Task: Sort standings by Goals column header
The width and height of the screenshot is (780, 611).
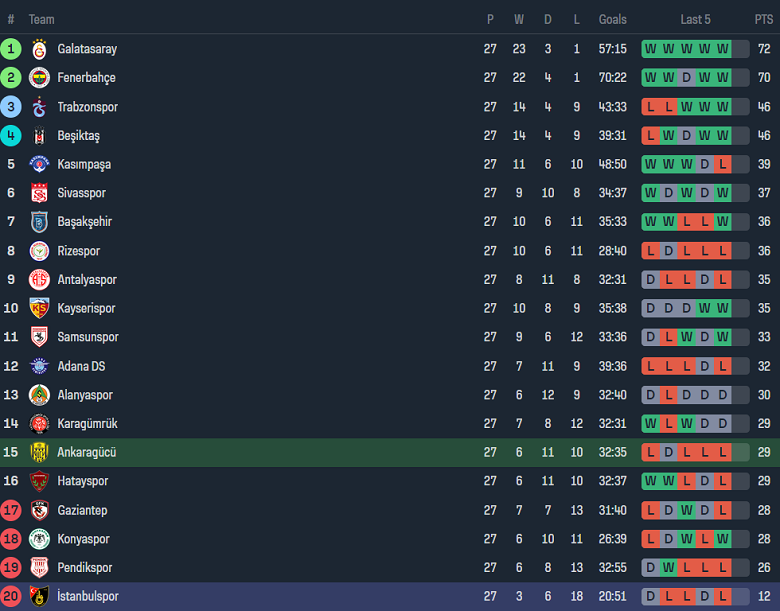Action: click(613, 20)
